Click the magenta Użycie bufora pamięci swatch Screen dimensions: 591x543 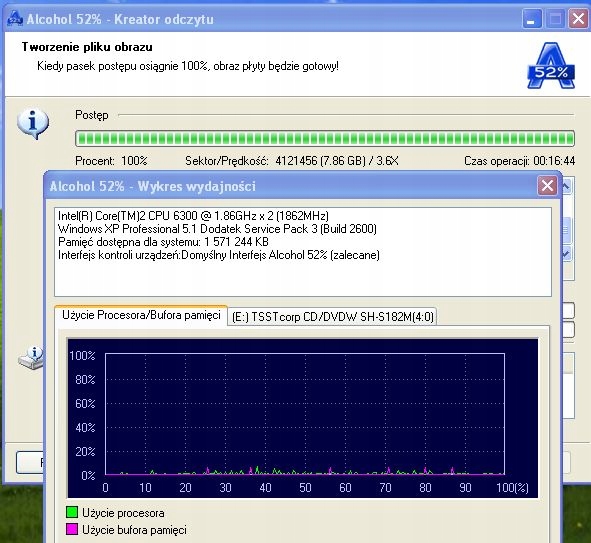pyautogui.click(x=72, y=529)
